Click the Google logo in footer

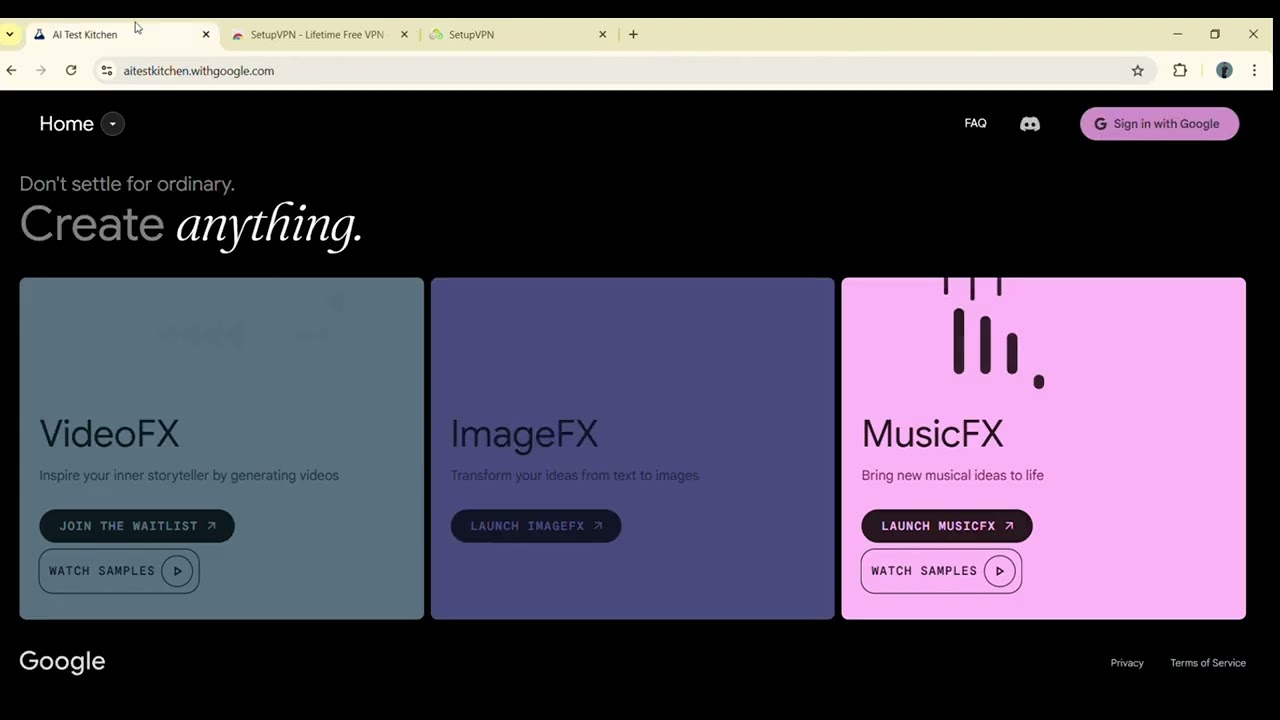[62, 662]
